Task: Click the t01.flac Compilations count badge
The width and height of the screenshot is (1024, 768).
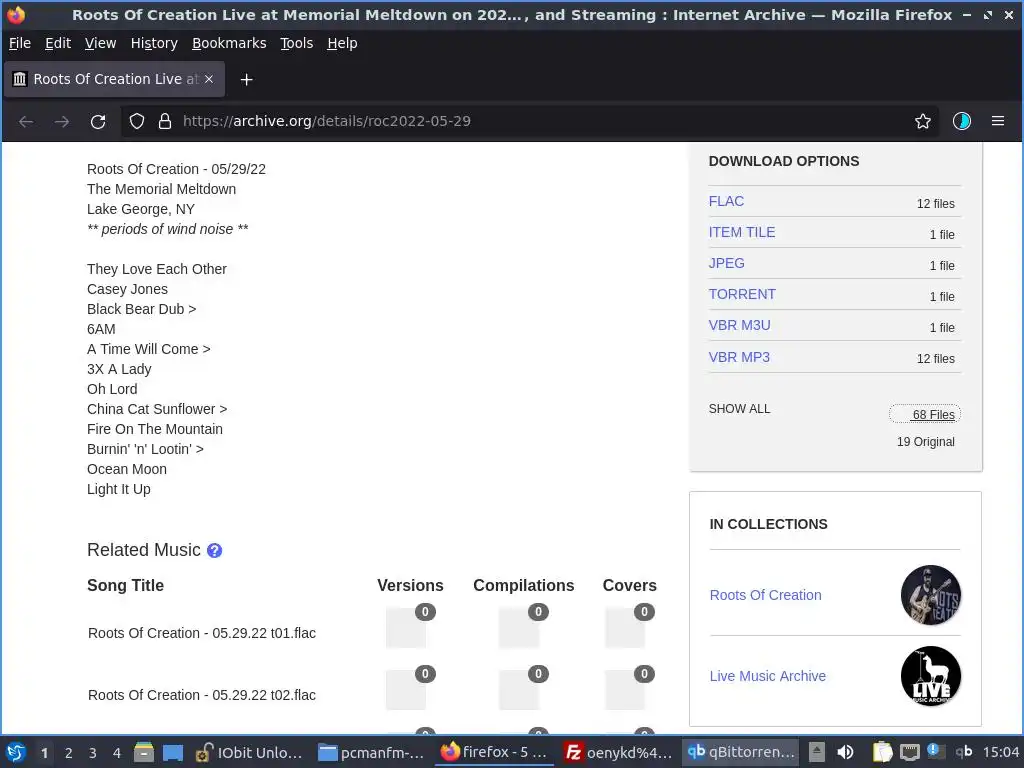Action: [538, 612]
